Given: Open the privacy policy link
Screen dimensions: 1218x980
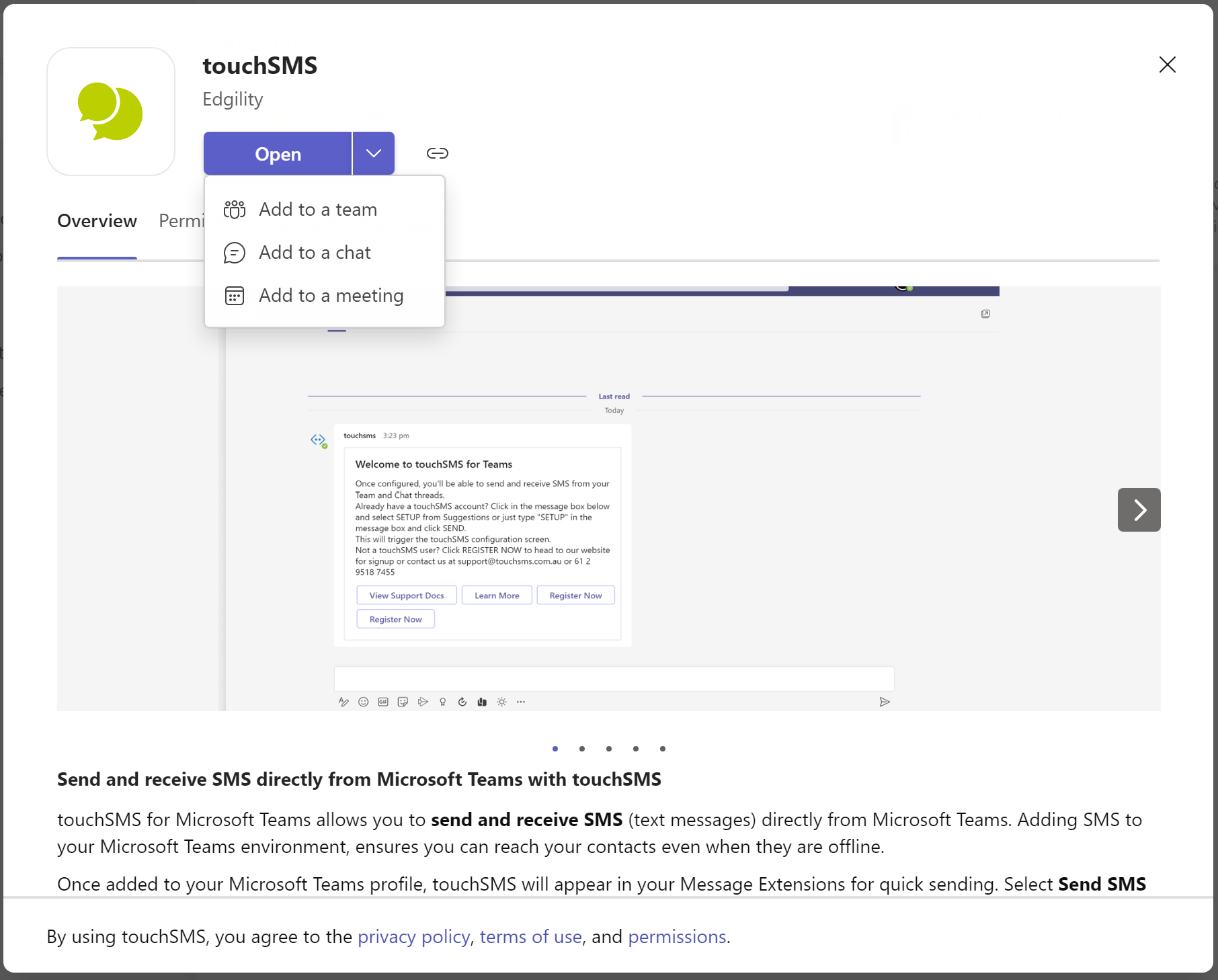Looking at the screenshot, I should click(413, 937).
